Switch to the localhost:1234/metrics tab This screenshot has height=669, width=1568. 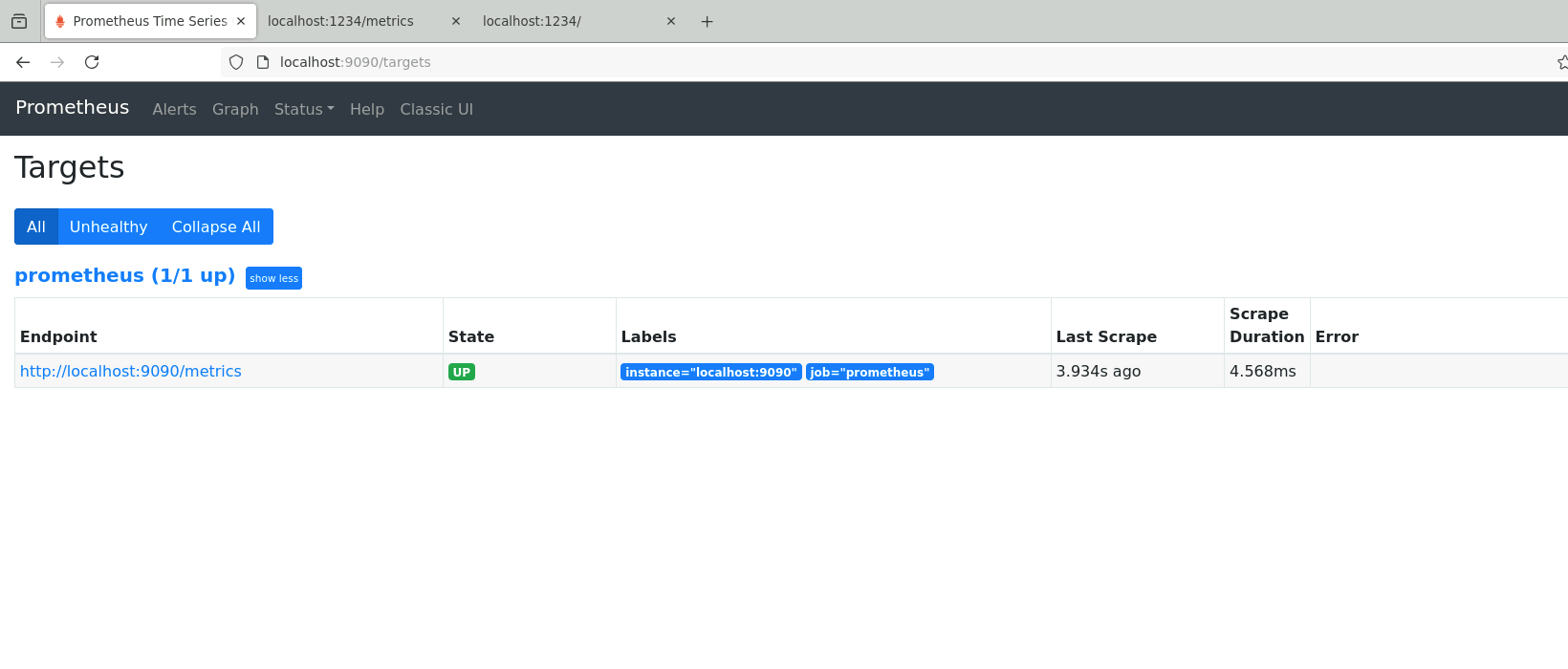365,21
